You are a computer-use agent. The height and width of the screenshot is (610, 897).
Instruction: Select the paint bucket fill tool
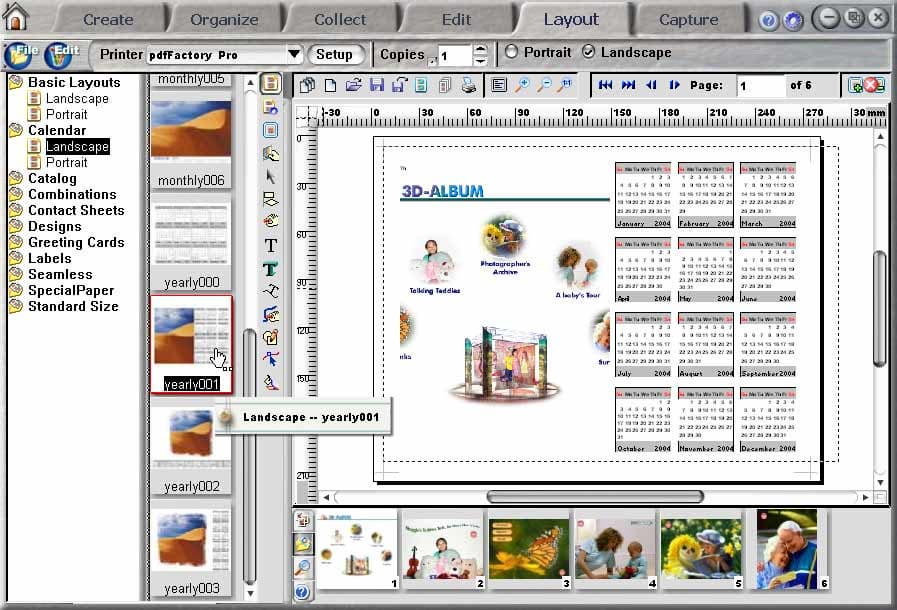[271, 382]
